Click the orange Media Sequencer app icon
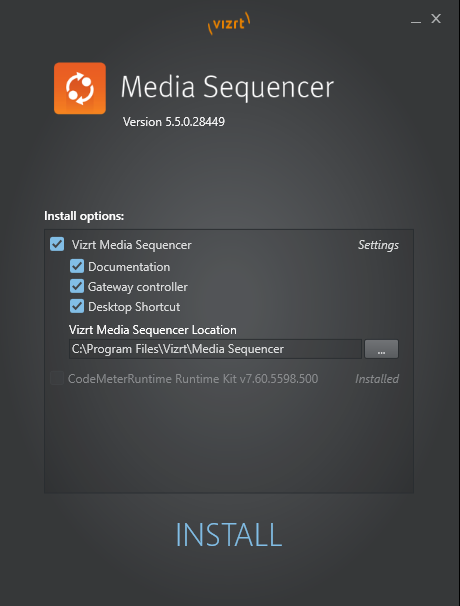Image resolution: width=460 pixels, height=606 pixels. tap(80, 89)
